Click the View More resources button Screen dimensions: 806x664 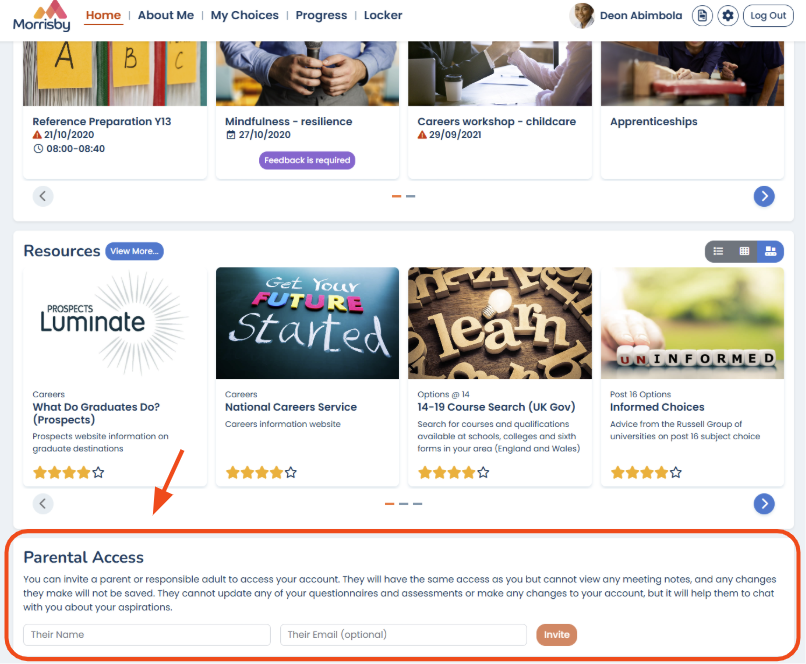click(x=134, y=251)
